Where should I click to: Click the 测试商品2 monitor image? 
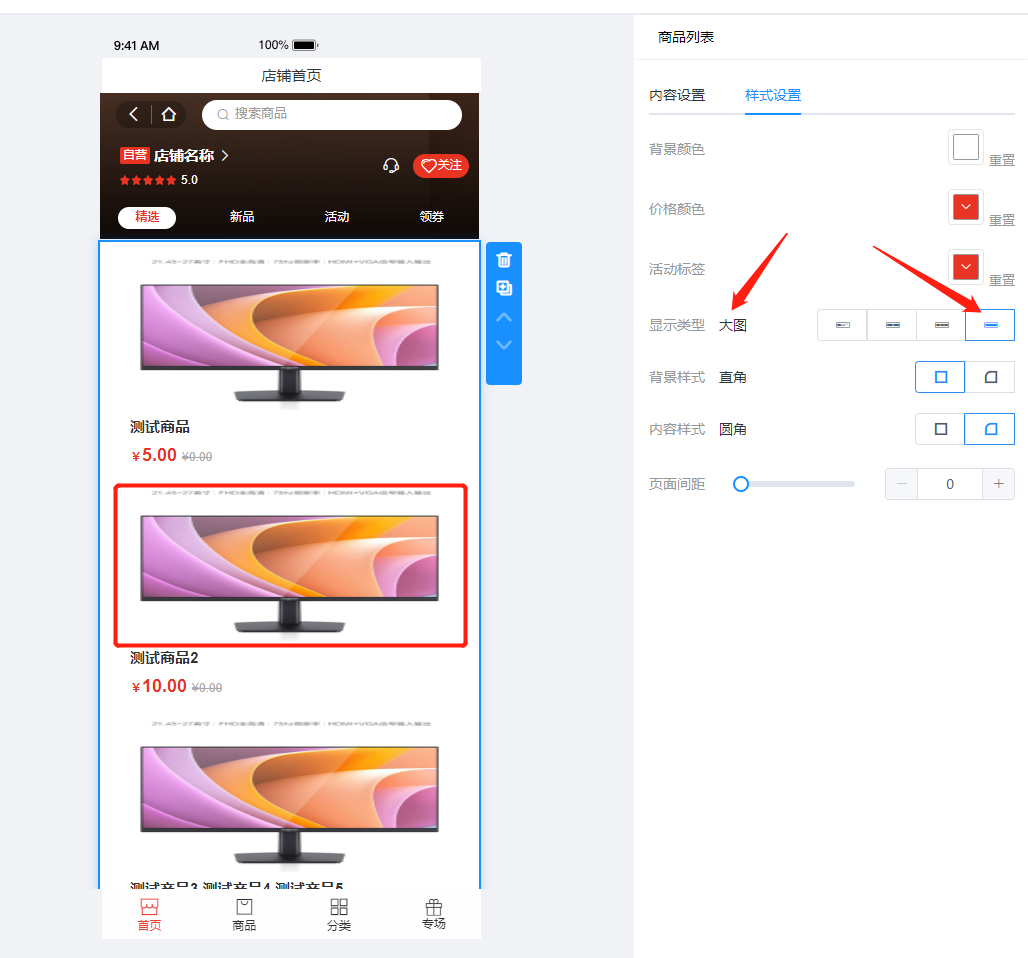click(290, 564)
